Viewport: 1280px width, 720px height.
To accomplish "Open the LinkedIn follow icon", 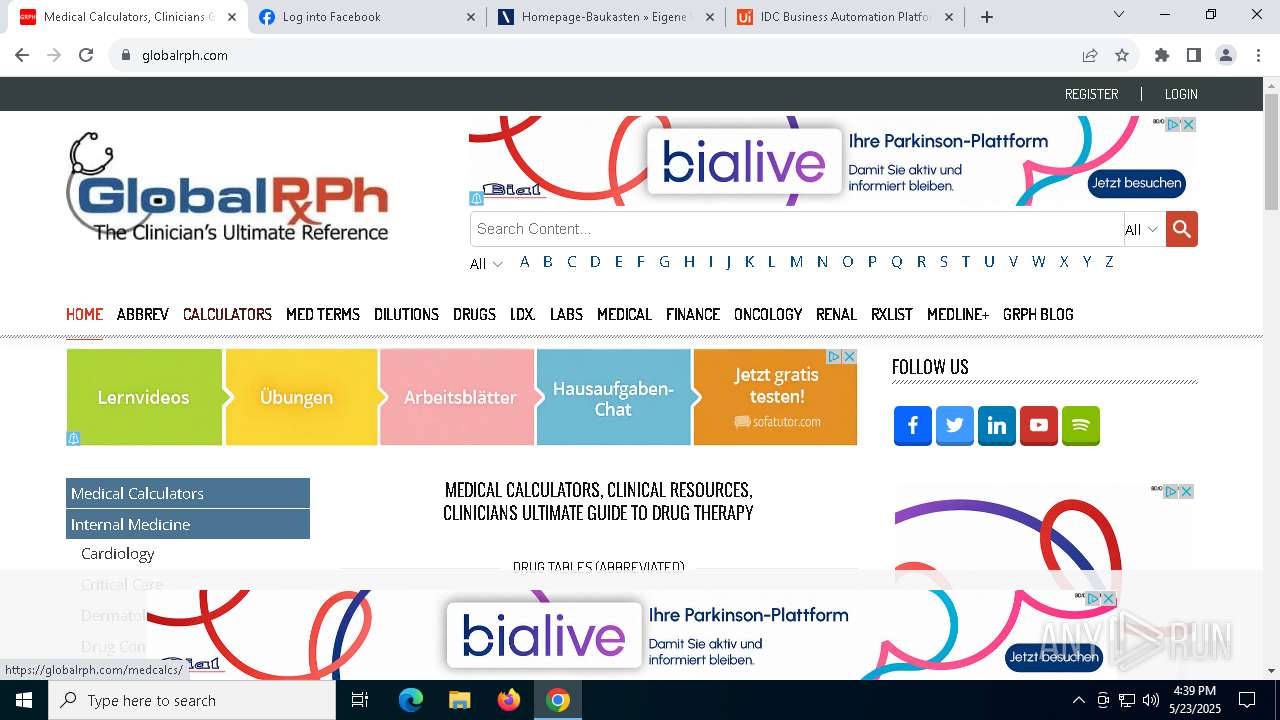I will tap(997, 425).
